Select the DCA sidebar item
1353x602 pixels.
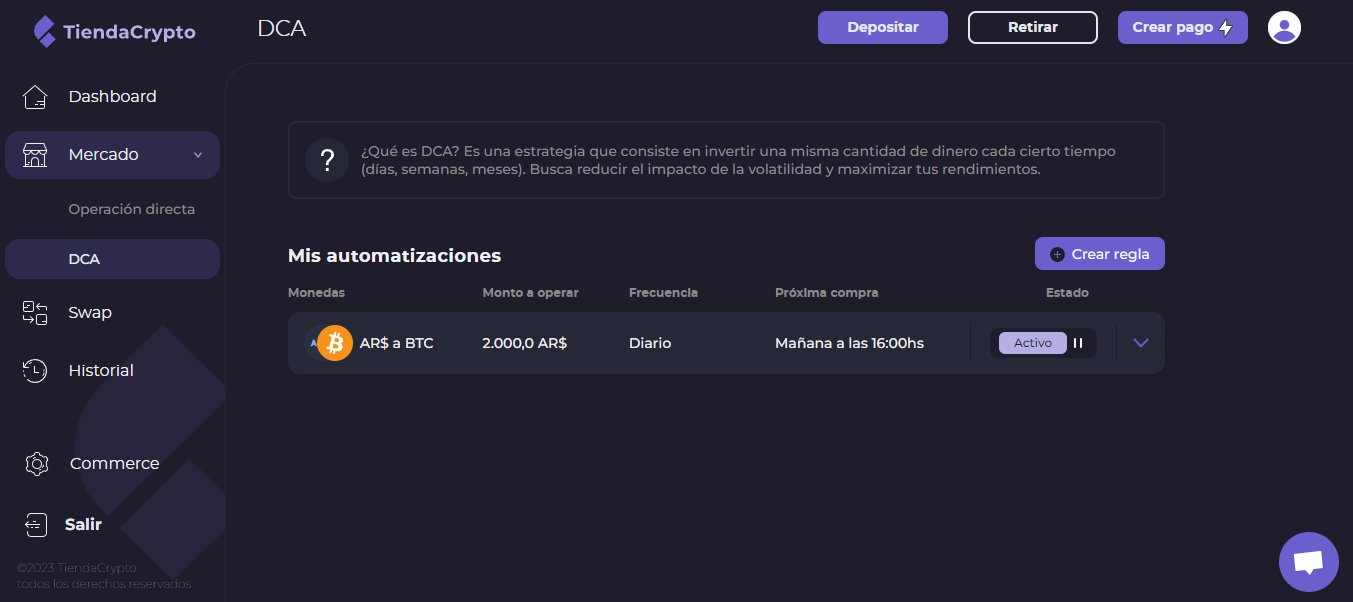pyautogui.click(x=84, y=259)
